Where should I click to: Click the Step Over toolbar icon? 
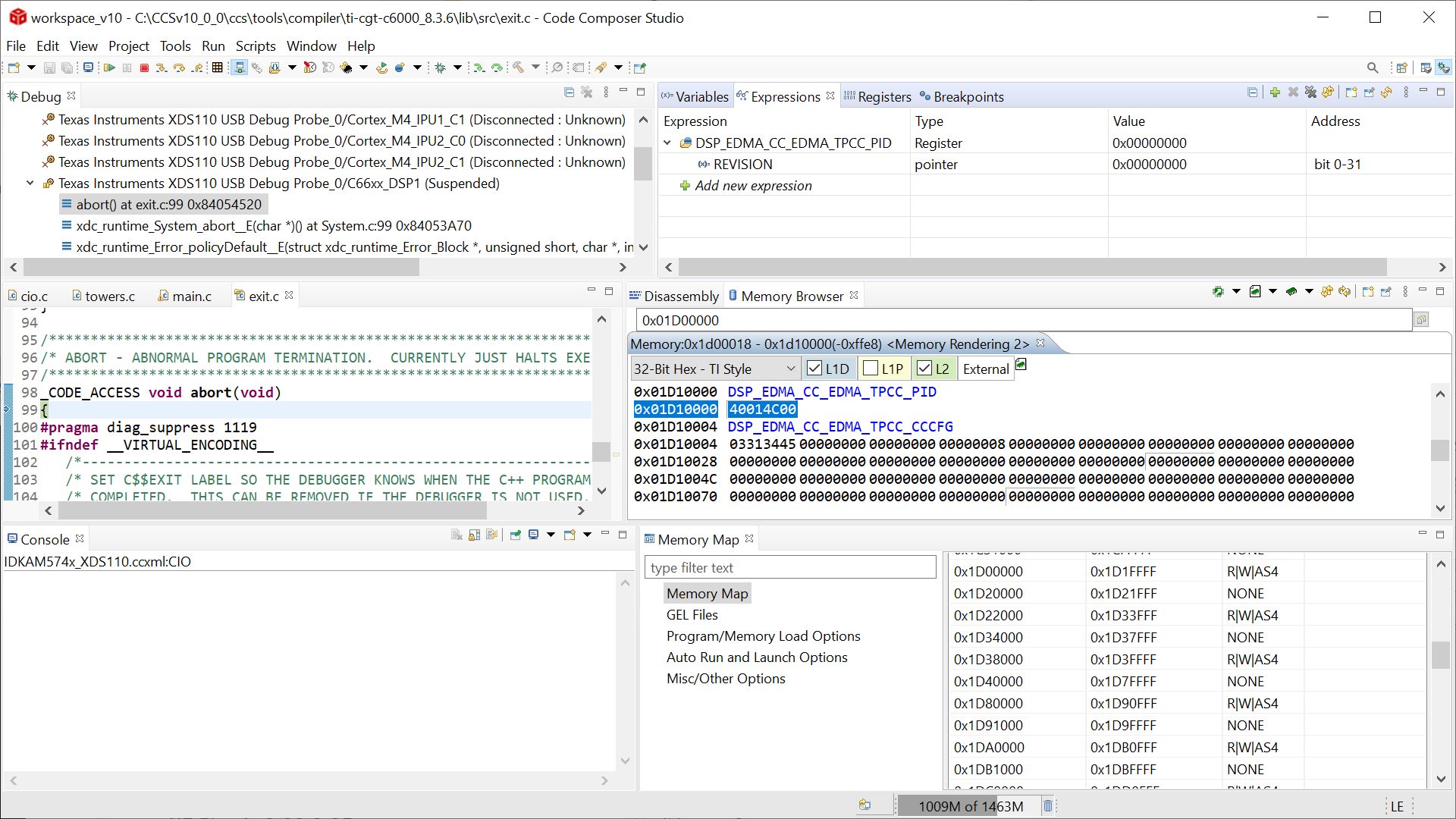point(179,68)
